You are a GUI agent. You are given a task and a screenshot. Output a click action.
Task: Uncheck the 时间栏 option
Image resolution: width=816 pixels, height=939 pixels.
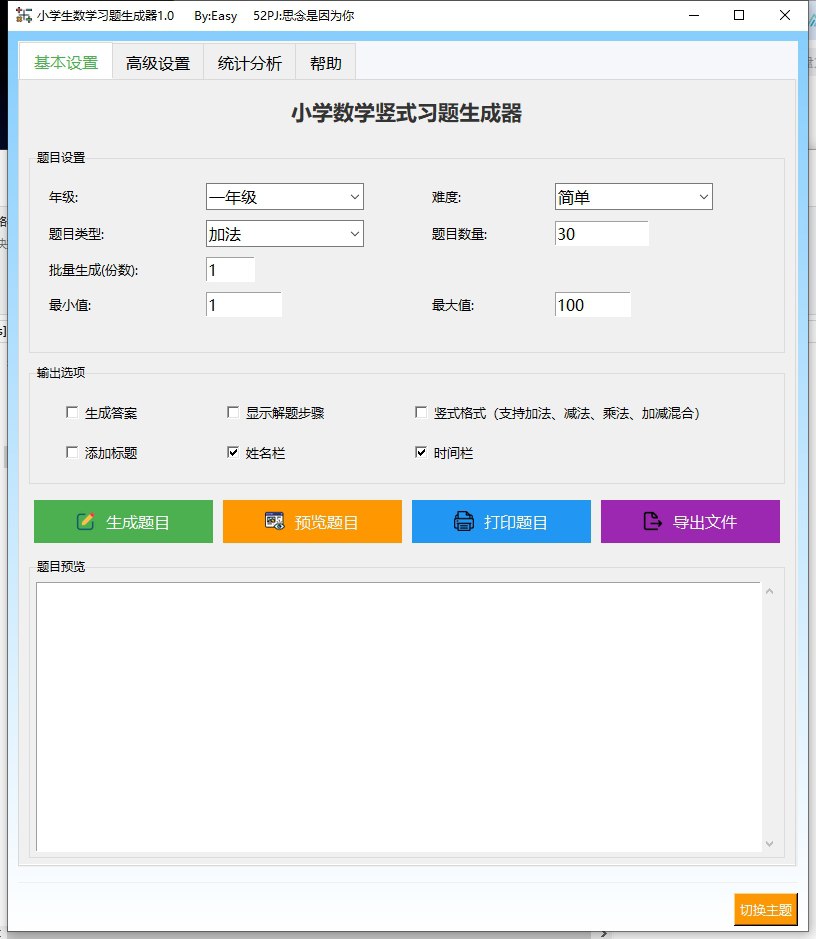(421, 451)
